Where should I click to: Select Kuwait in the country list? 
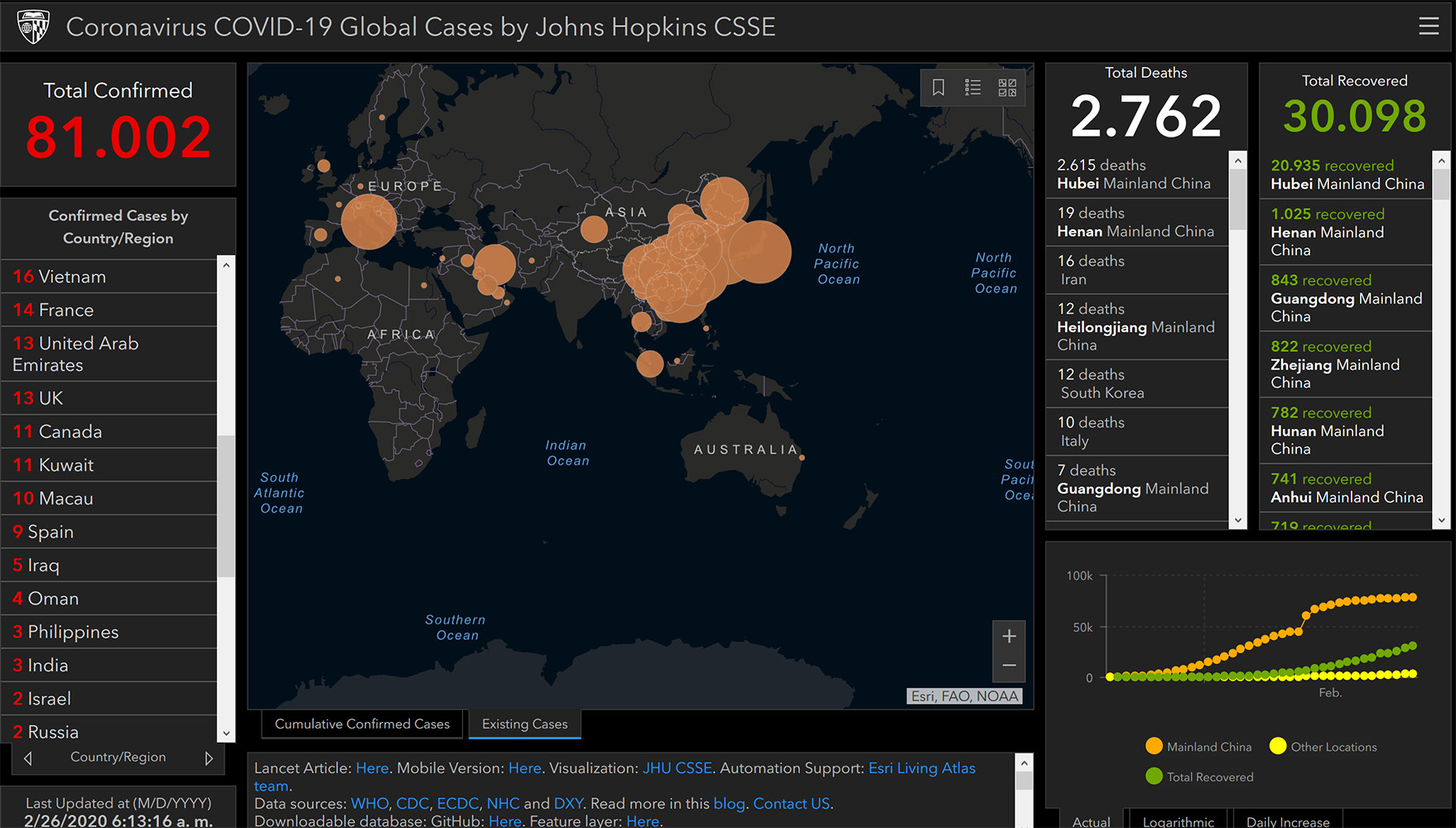coord(109,465)
